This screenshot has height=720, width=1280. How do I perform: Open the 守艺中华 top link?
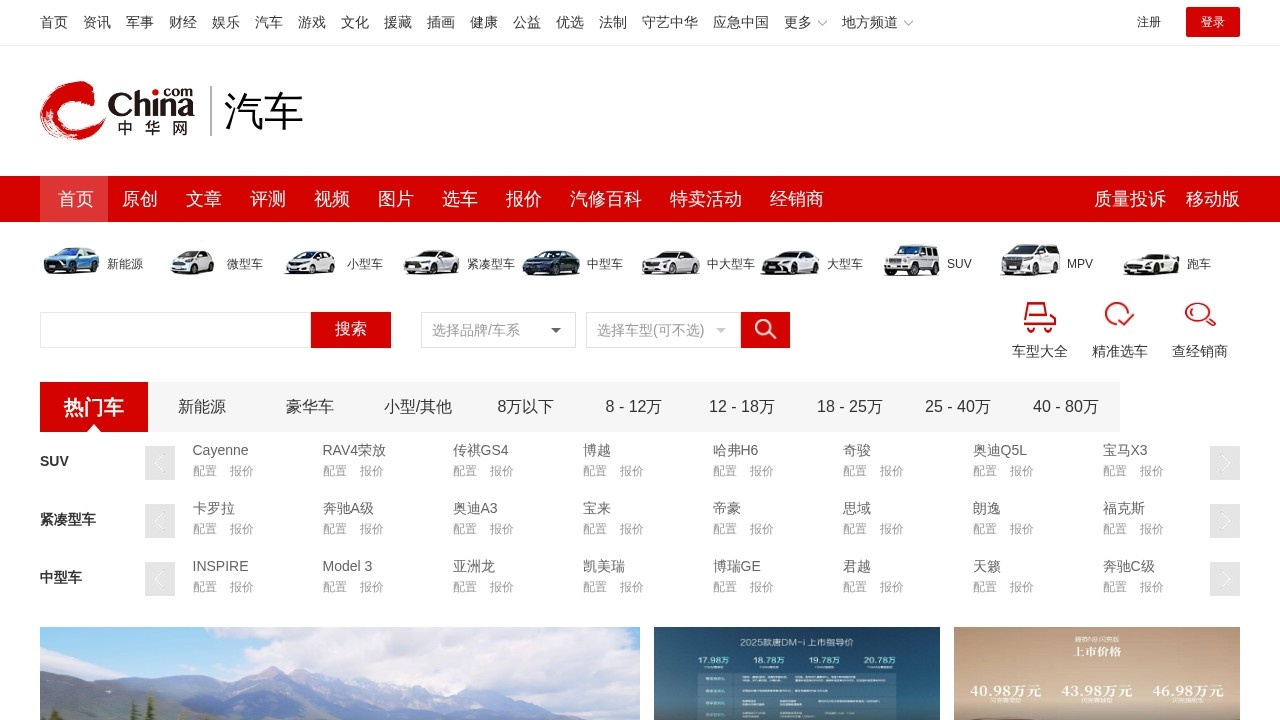tap(670, 22)
